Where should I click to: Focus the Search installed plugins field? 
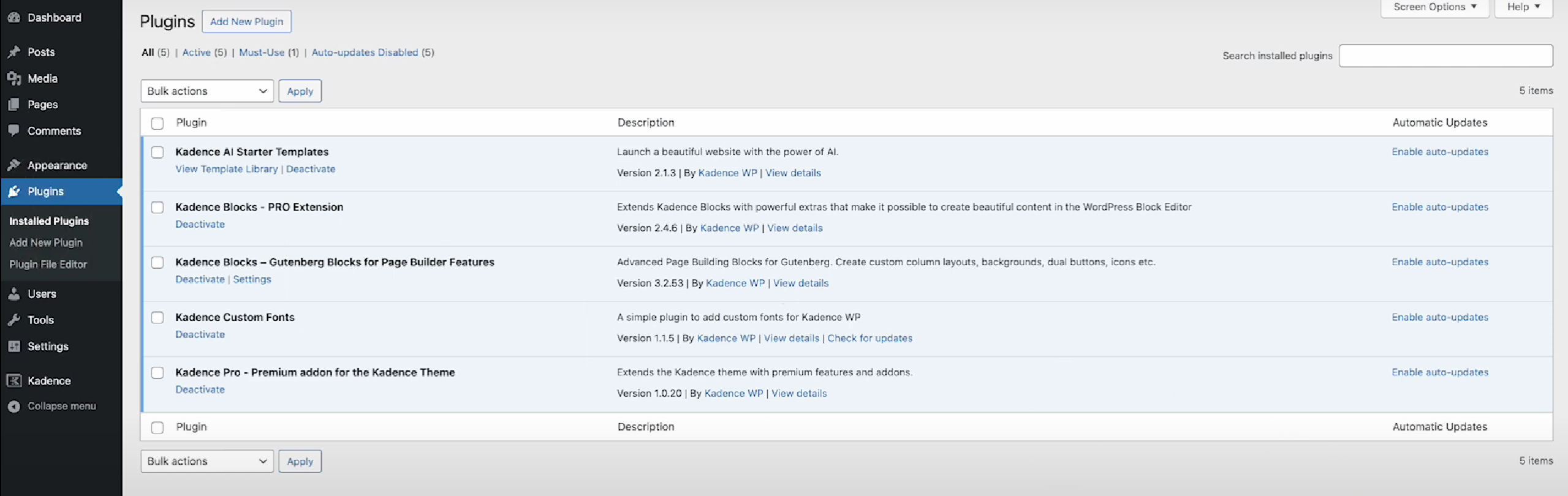pyautogui.click(x=1445, y=56)
